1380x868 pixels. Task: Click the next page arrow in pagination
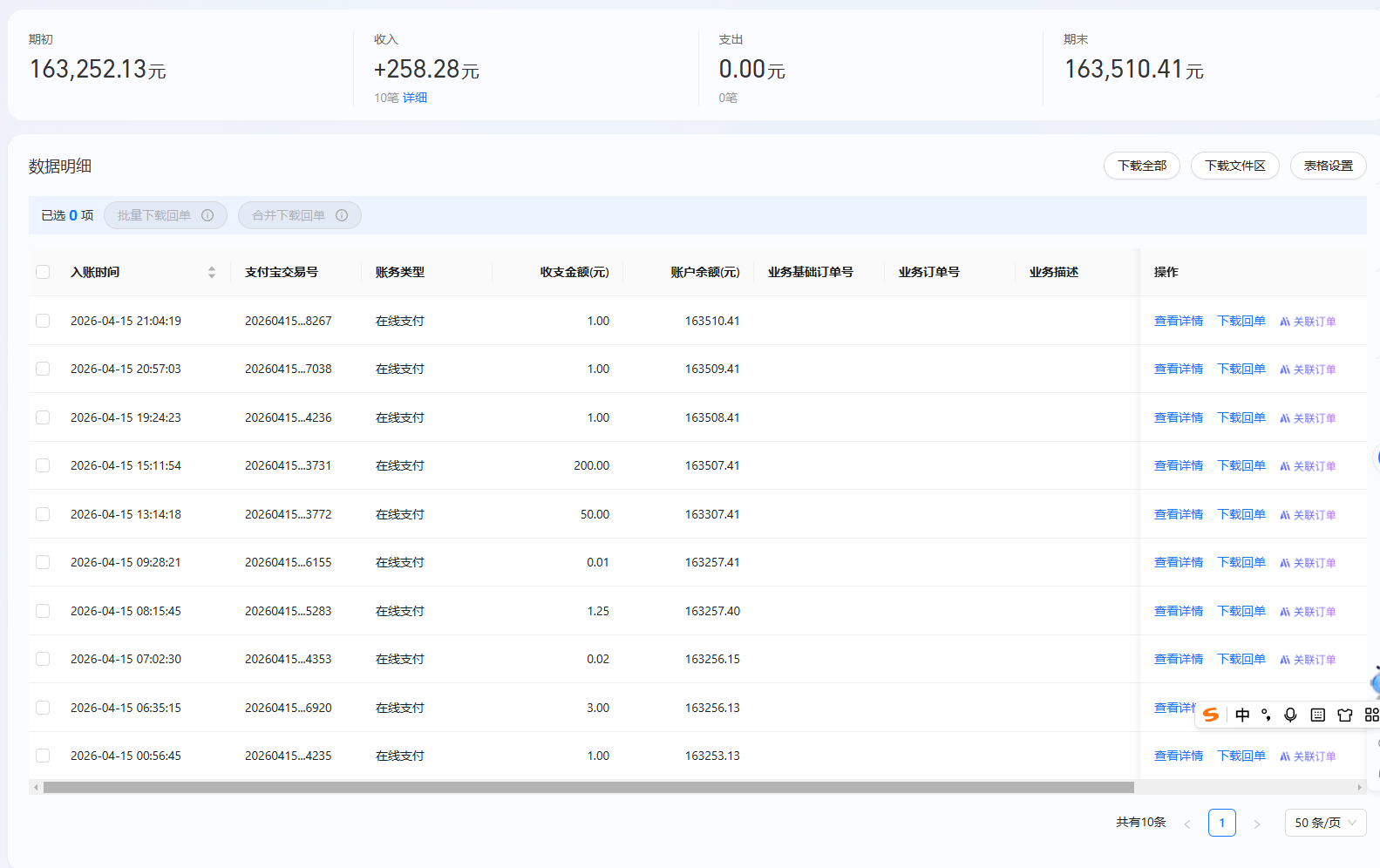click(1256, 824)
